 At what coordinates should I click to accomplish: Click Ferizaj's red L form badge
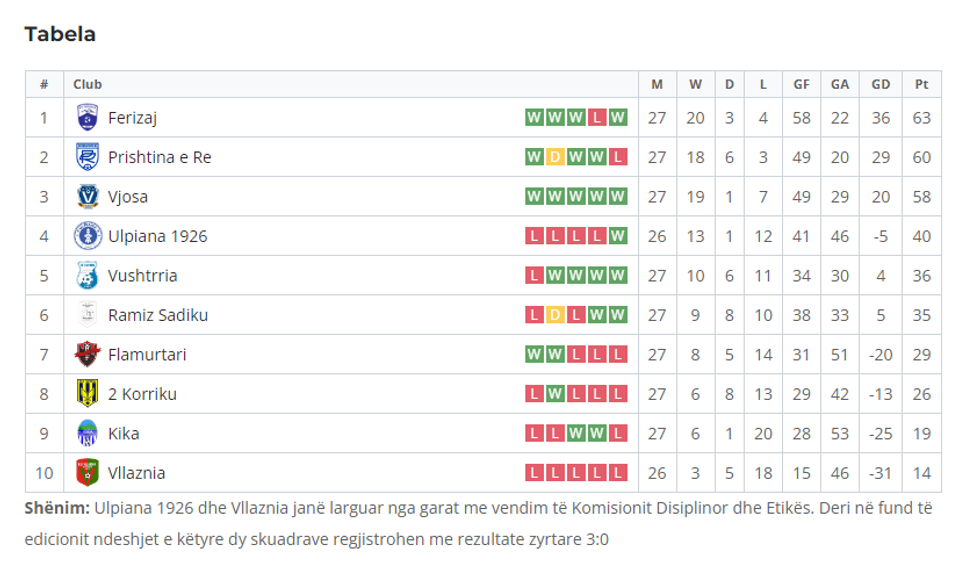click(x=597, y=118)
